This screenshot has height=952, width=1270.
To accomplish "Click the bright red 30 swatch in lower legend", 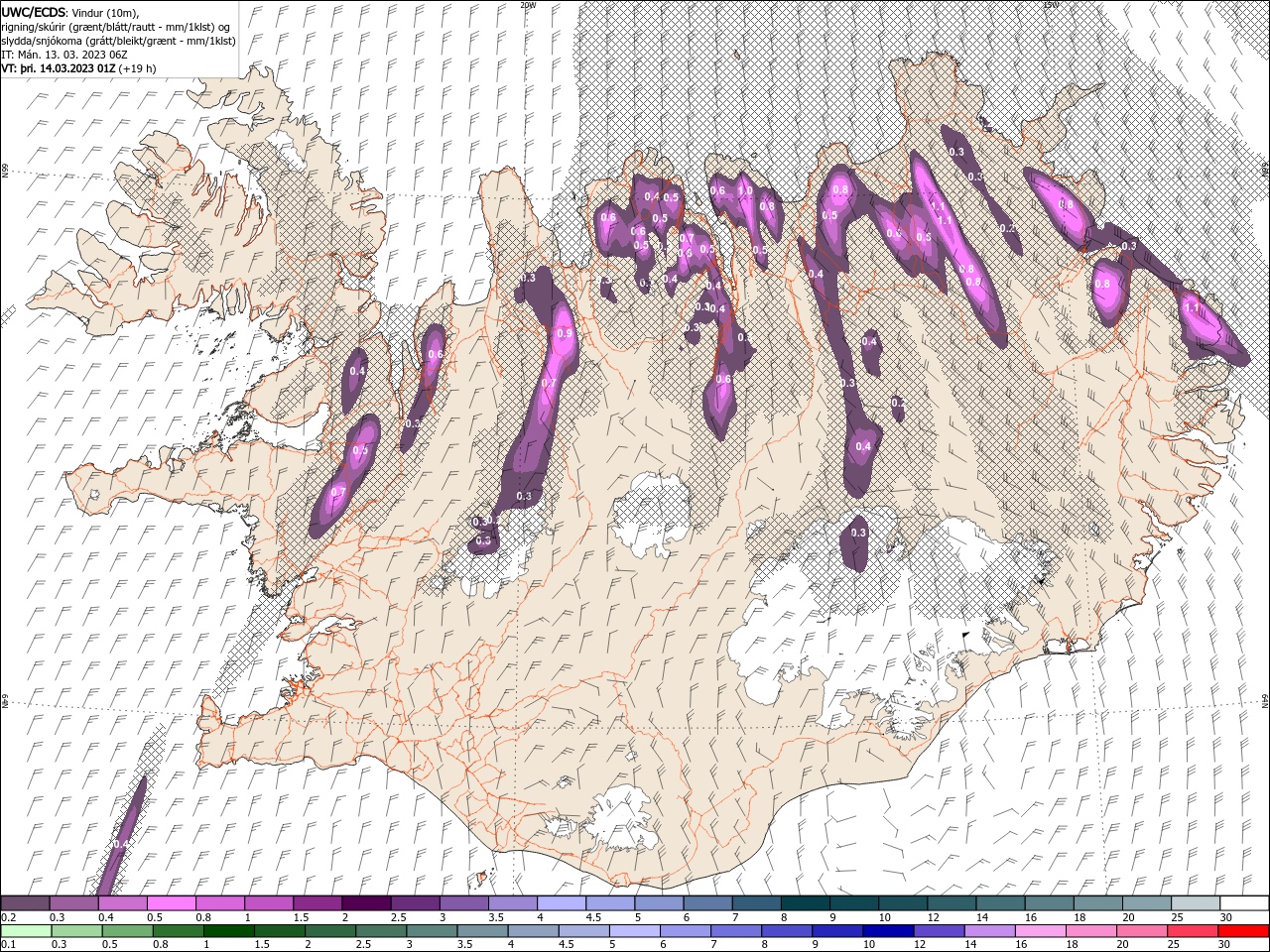I will click(1242, 931).
